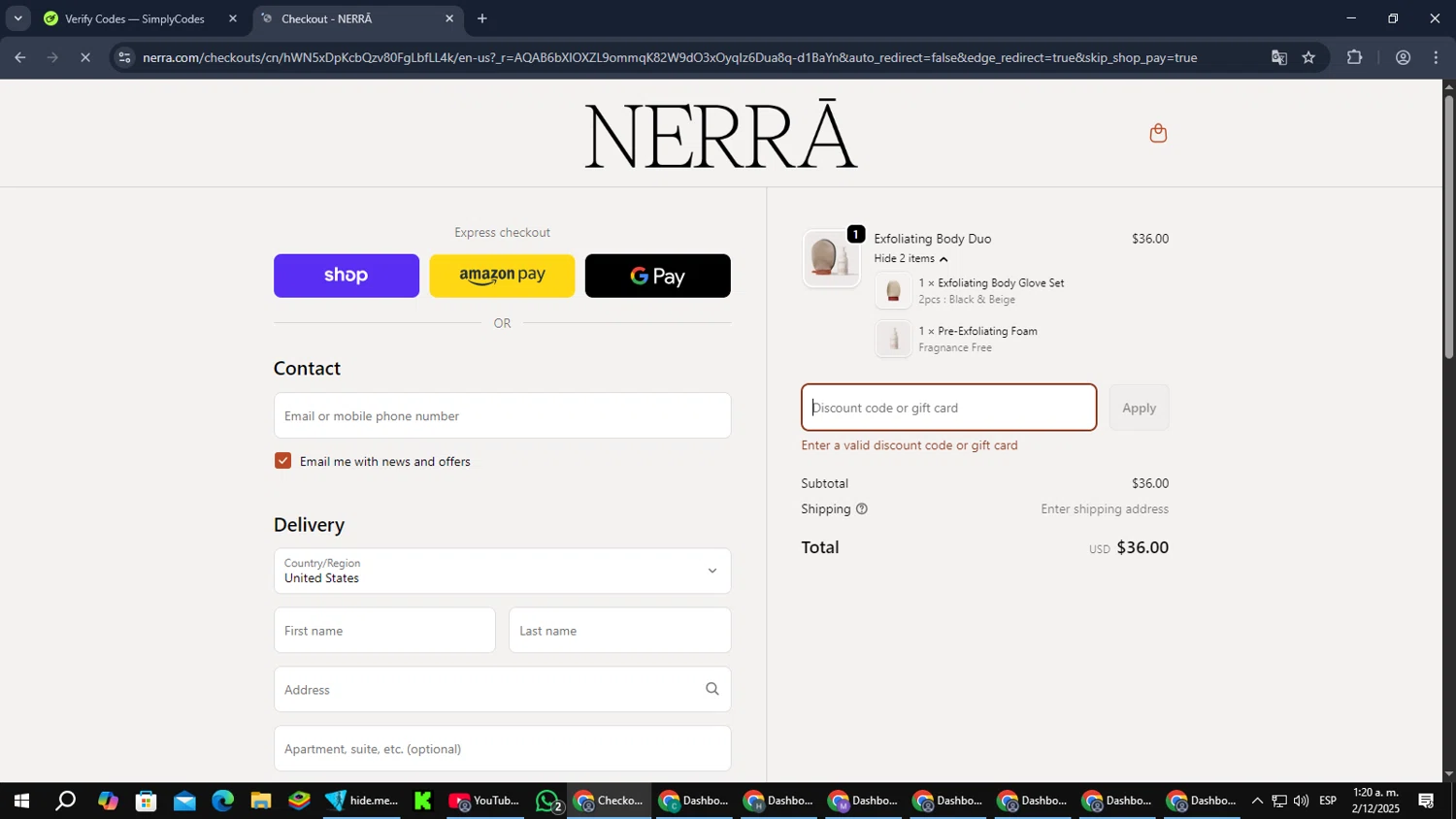Click the Apartment, suite, etc. field

[502, 748]
